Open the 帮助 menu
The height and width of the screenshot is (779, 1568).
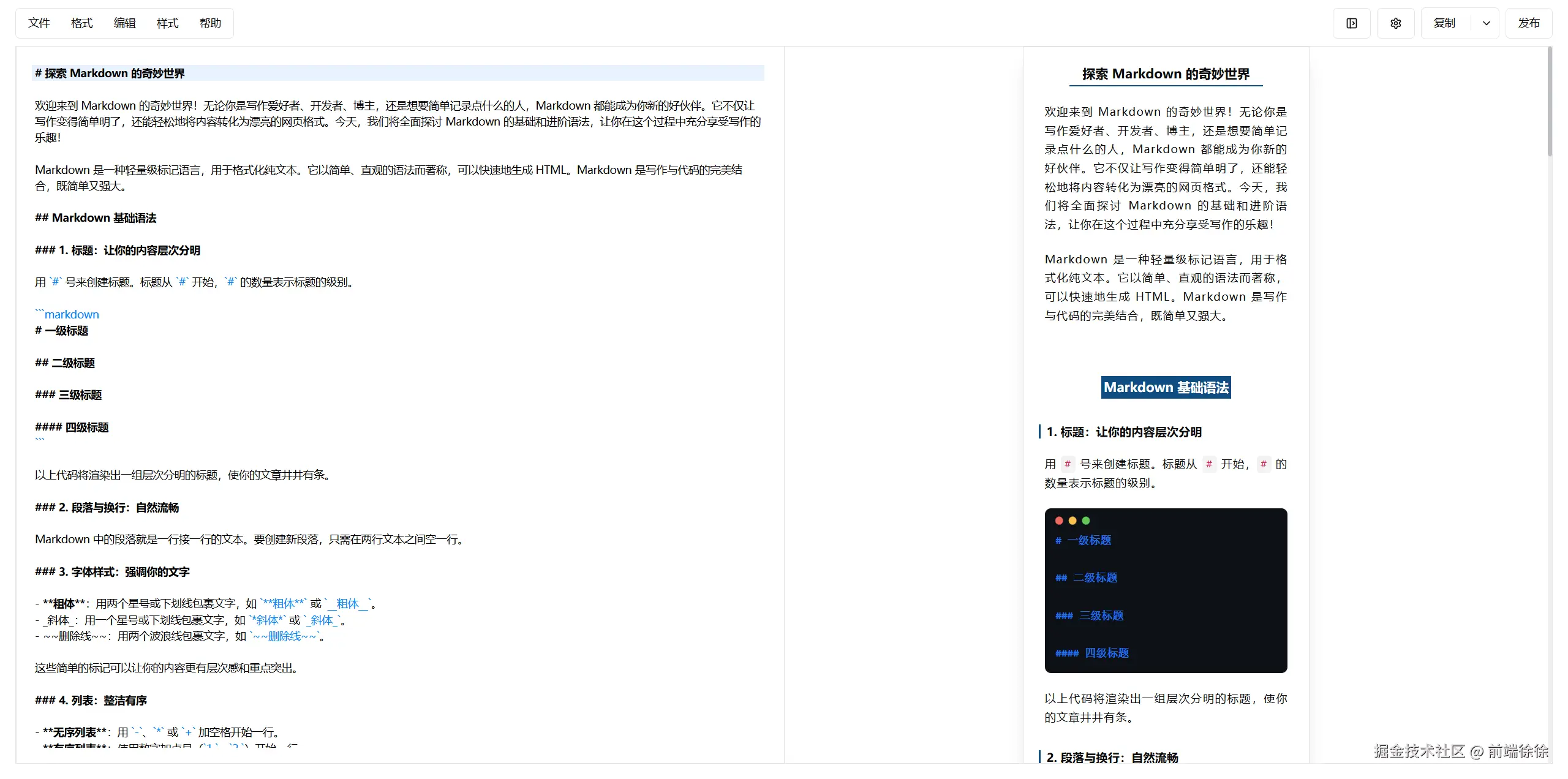click(x=210, y=23)
